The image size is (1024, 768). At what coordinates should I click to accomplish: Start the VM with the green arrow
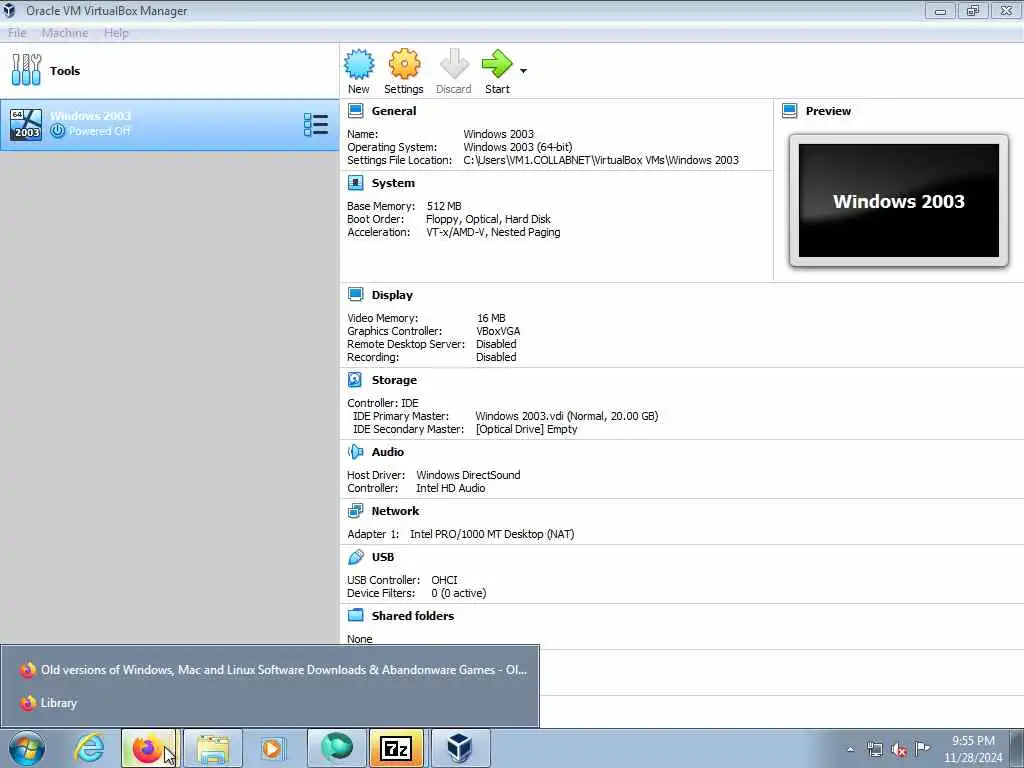(497, 64)
